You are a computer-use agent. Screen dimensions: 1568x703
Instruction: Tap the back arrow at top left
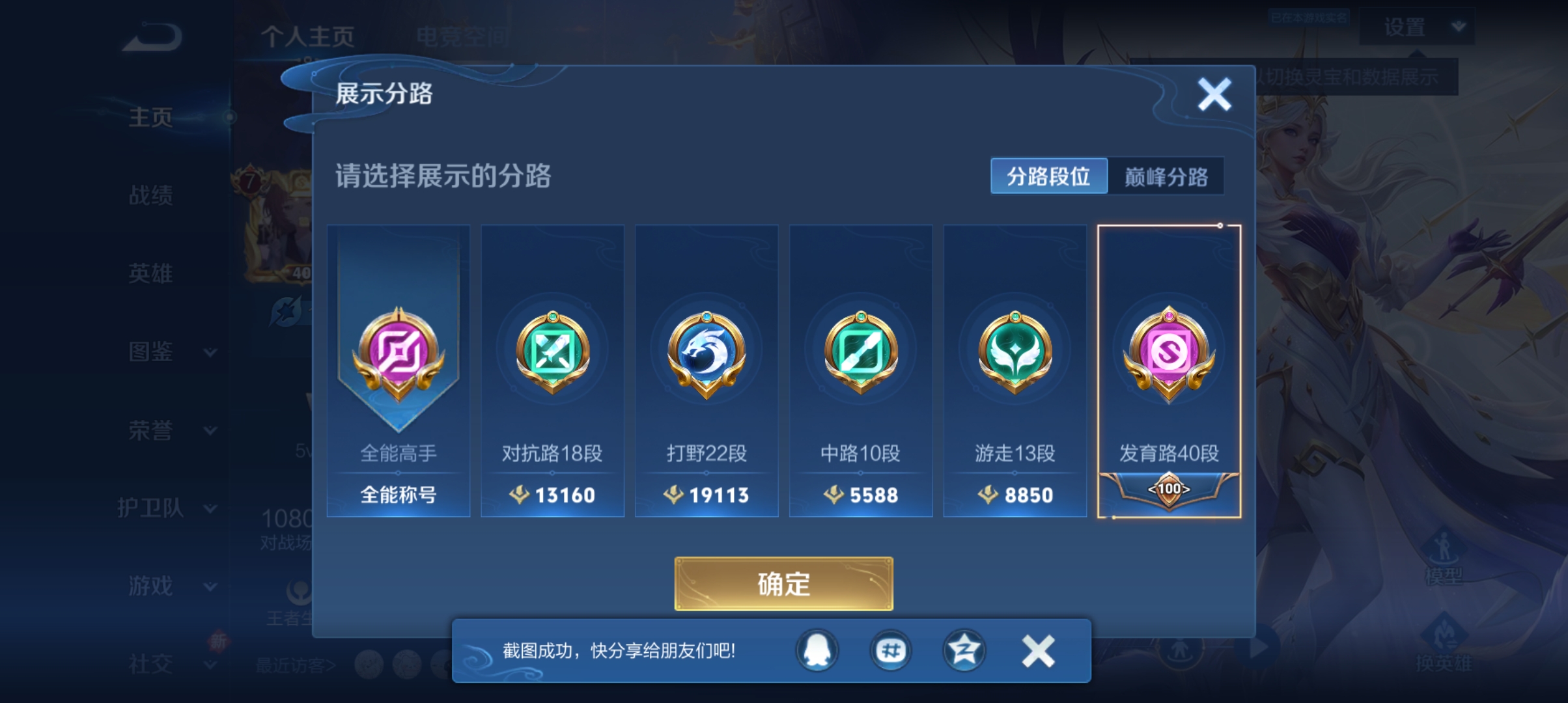pyautogui.click(x=154, y=38)
